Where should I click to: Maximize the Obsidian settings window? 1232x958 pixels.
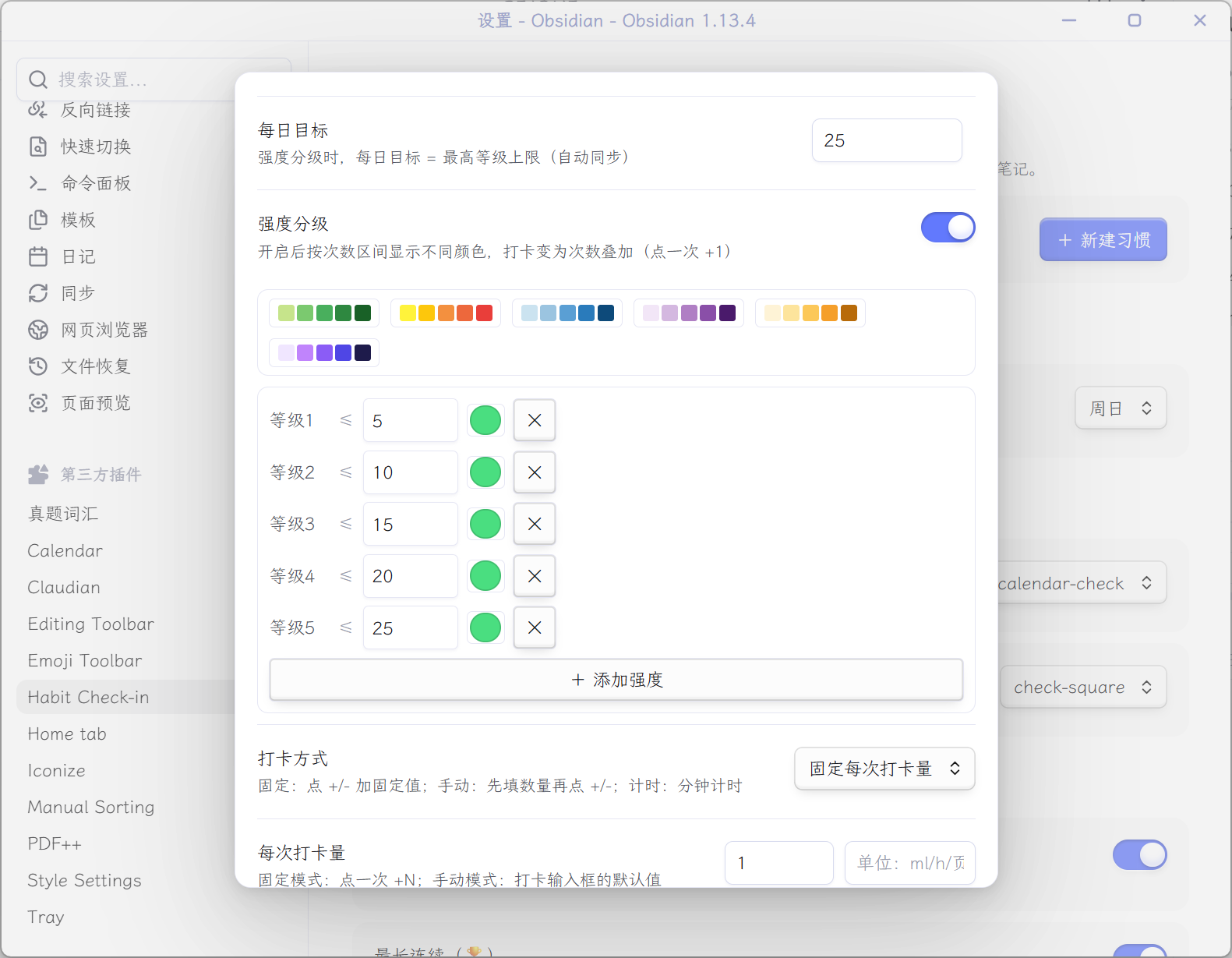pos(1135,20)
